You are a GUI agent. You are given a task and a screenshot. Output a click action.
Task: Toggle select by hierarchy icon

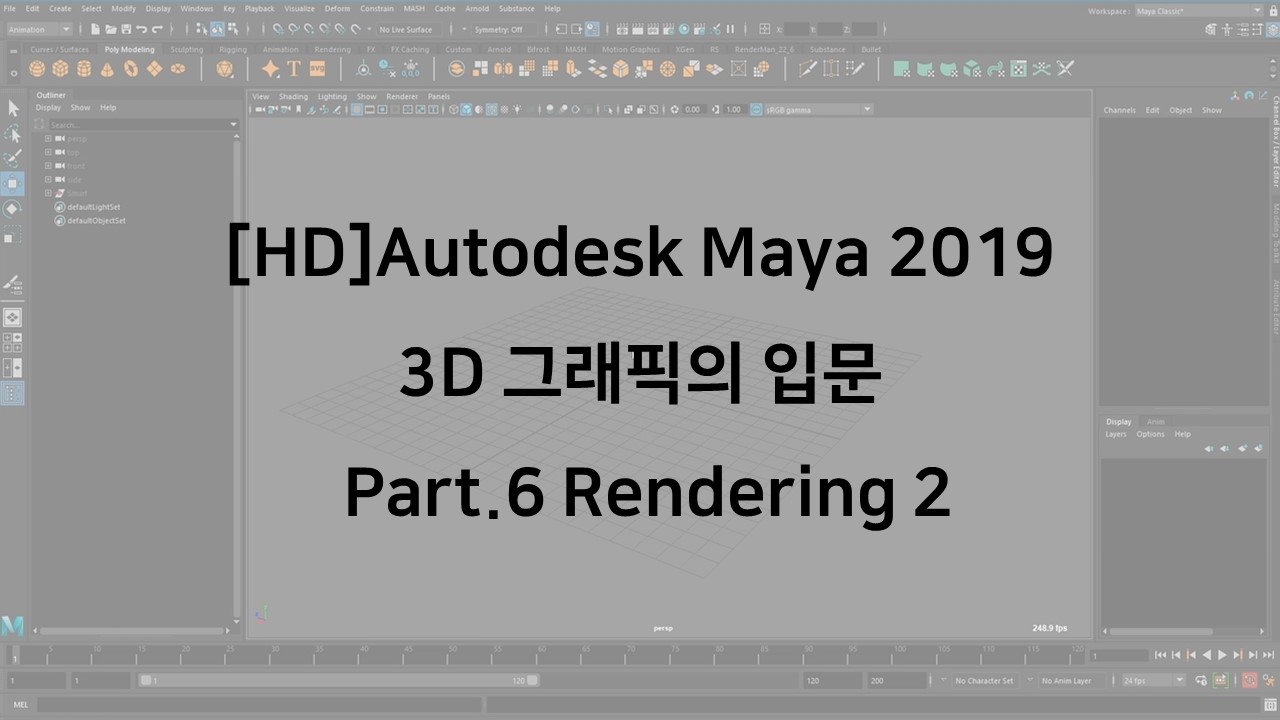click(202, 29)
